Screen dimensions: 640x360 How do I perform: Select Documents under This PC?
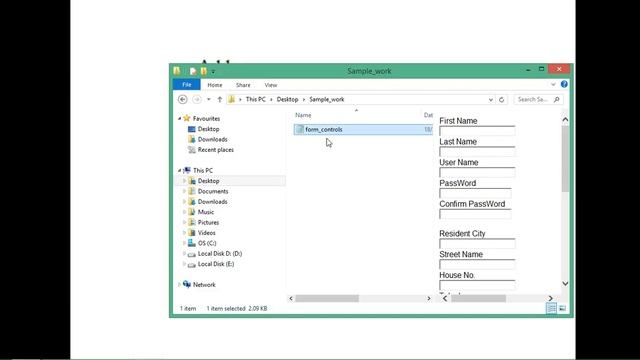pyautogui.click(x=213, y=191)
